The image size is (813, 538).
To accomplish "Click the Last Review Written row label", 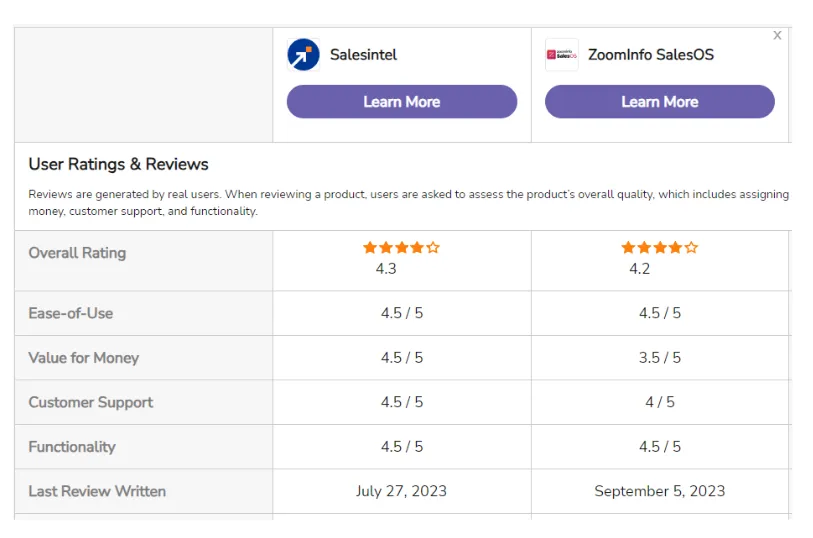I will click(97, 491).
